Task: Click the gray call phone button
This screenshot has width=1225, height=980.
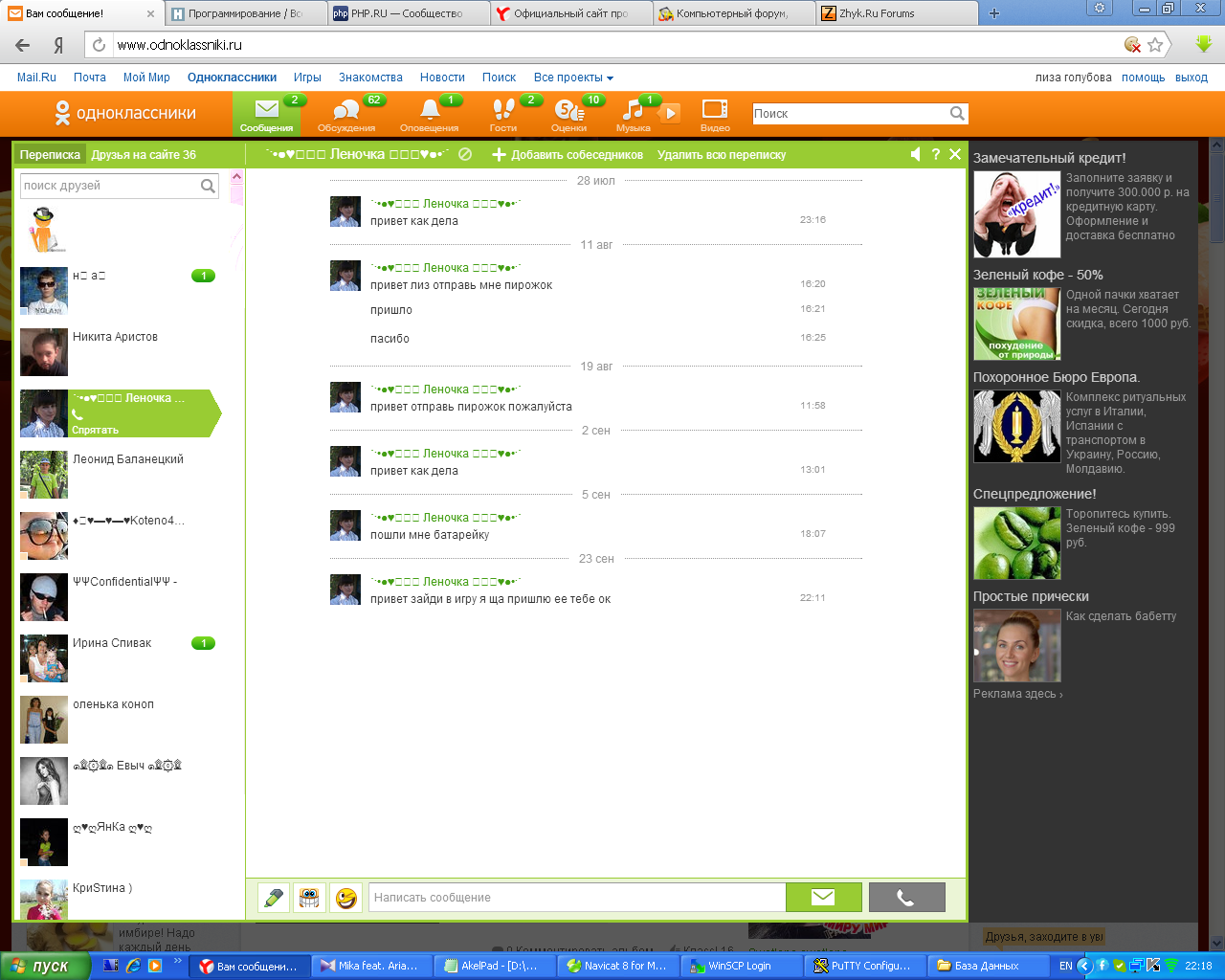Action: pyautogui.click(x=906, y=897)
